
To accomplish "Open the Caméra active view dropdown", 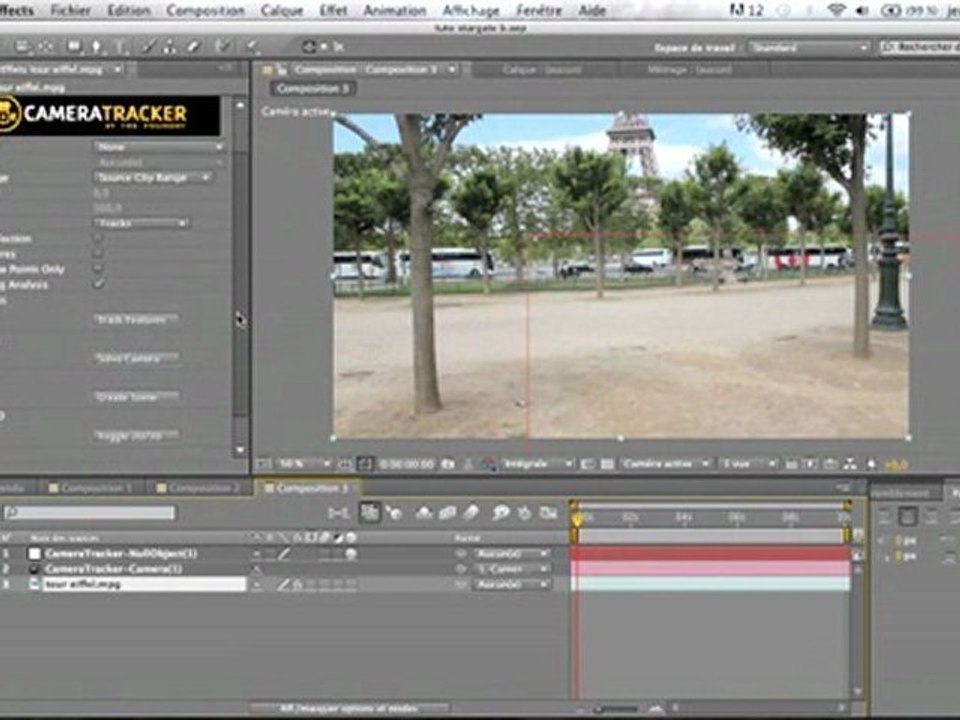I will point(666,464).
